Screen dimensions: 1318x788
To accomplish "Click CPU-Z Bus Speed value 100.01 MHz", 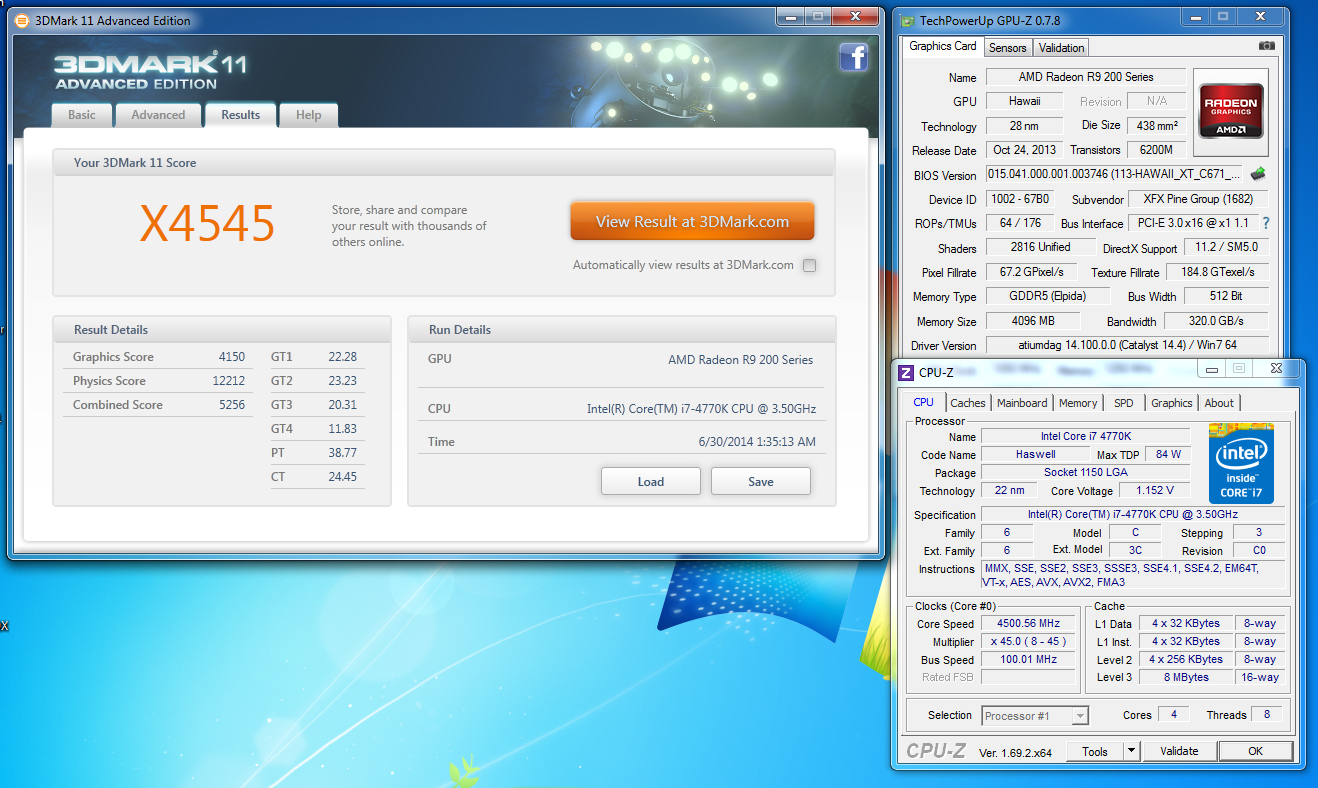I will (1028, 659).
